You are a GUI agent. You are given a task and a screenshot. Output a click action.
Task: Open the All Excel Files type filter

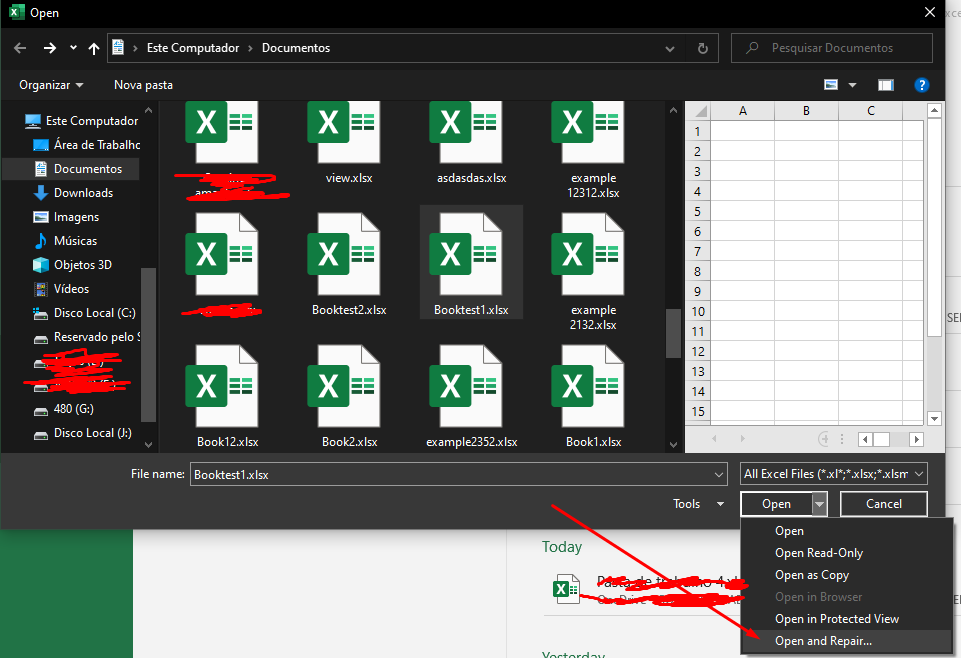point(834,474)
